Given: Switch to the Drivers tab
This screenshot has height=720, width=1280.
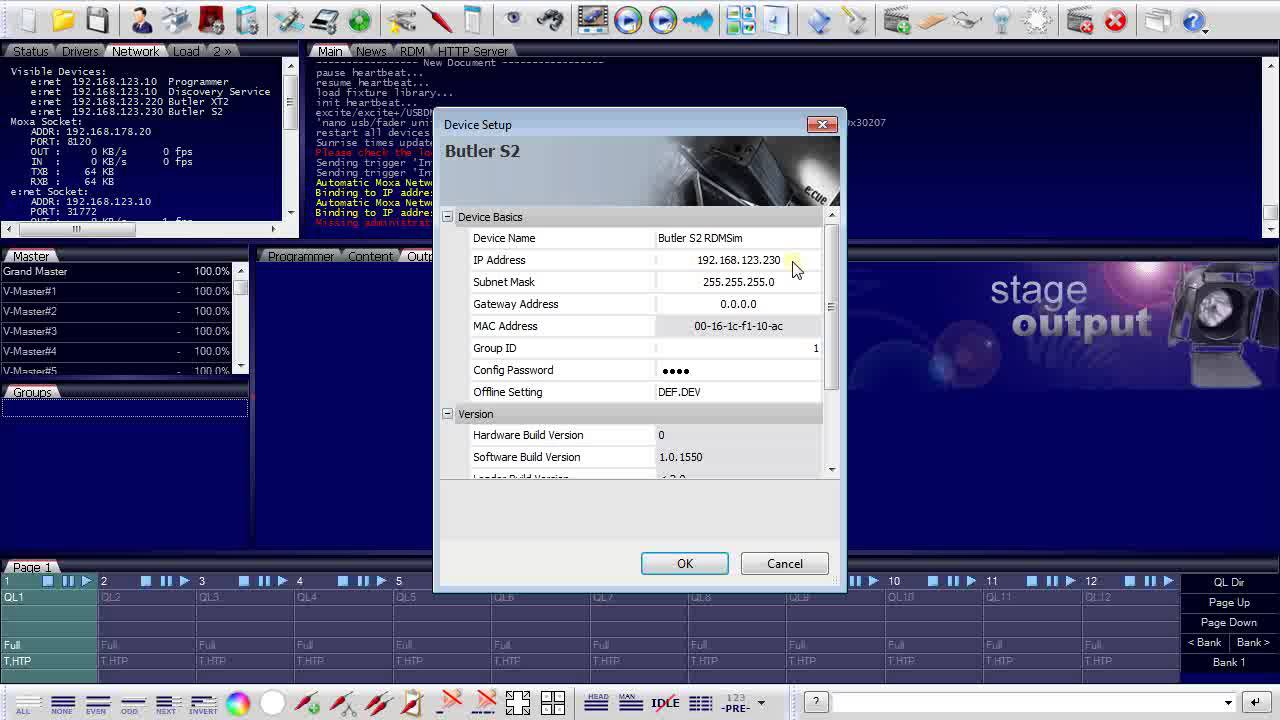Looking at the screenshot, I should (x=80, y=51).
